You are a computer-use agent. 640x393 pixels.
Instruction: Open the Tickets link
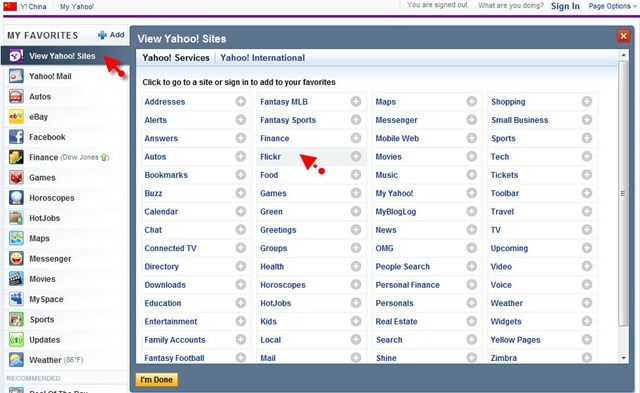tap(504, 175)
